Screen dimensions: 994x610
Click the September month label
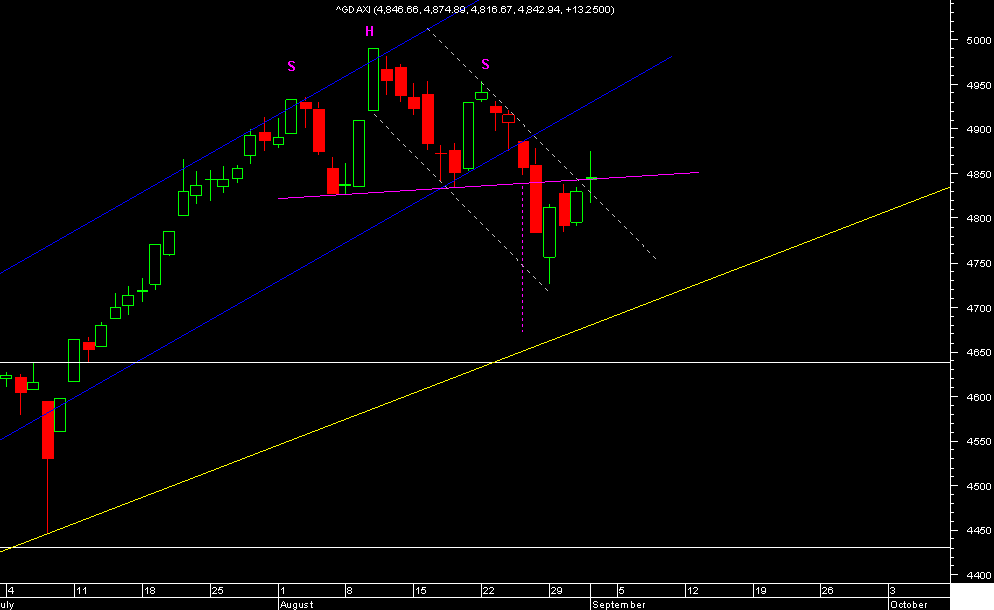pos(619,604)
